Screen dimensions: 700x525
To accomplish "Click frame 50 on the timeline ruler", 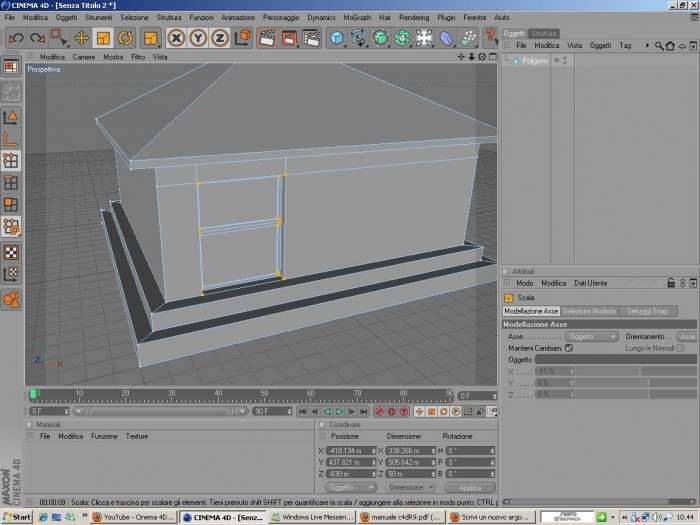I will pyautogui.click(x=264, y=396).
